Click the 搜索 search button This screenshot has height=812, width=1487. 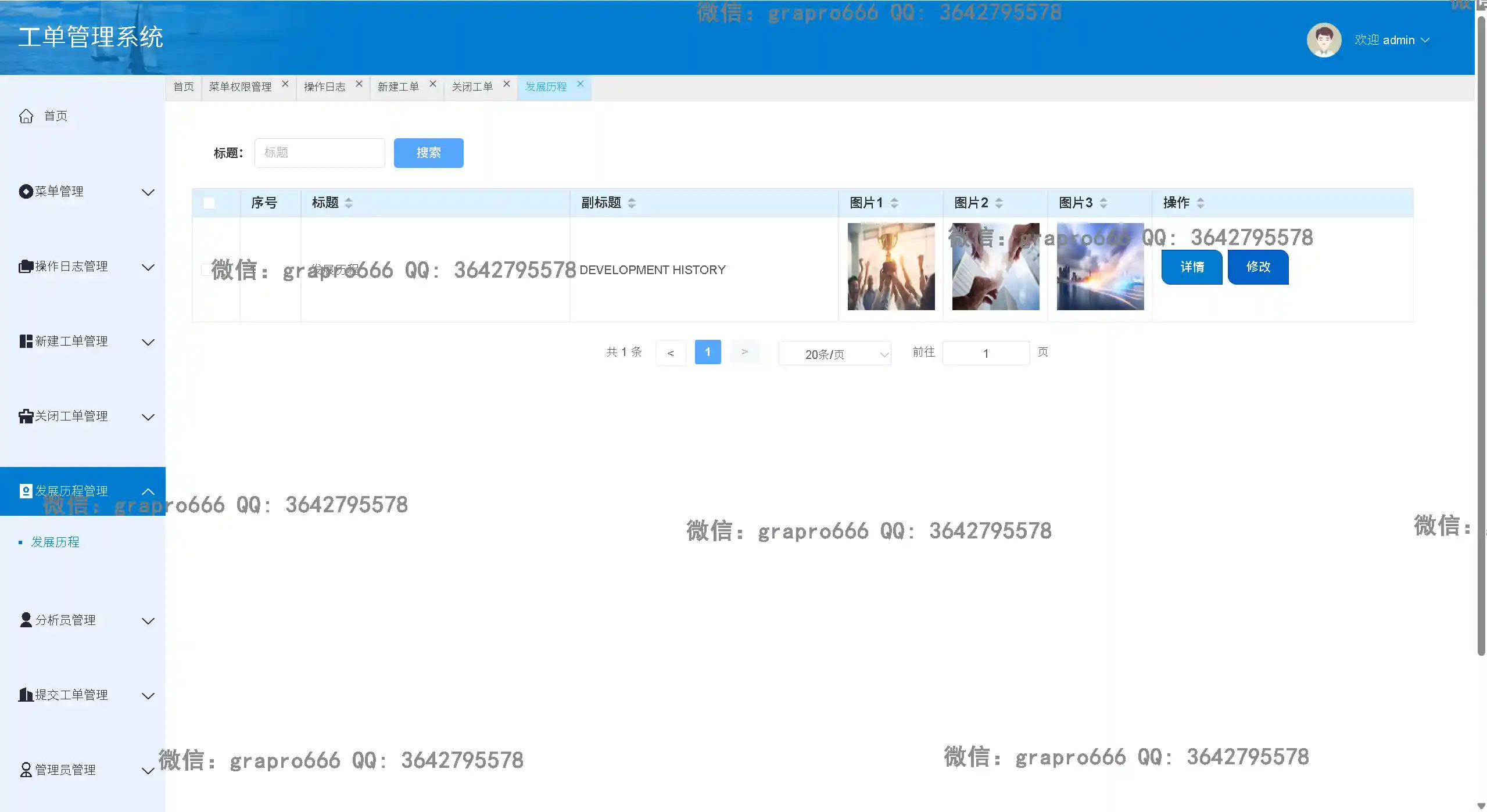point(428,153)
